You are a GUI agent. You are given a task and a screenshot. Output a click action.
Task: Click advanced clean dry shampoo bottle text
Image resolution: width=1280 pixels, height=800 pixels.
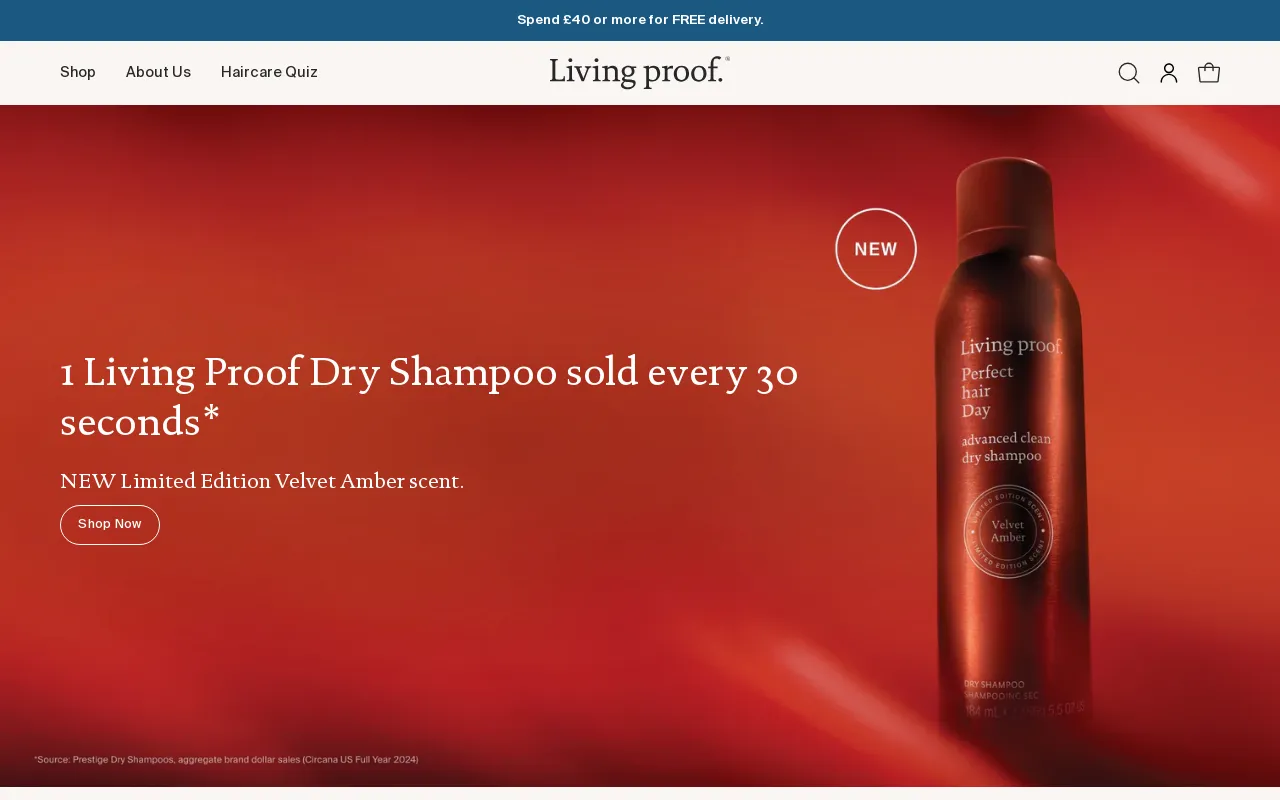1006,447
